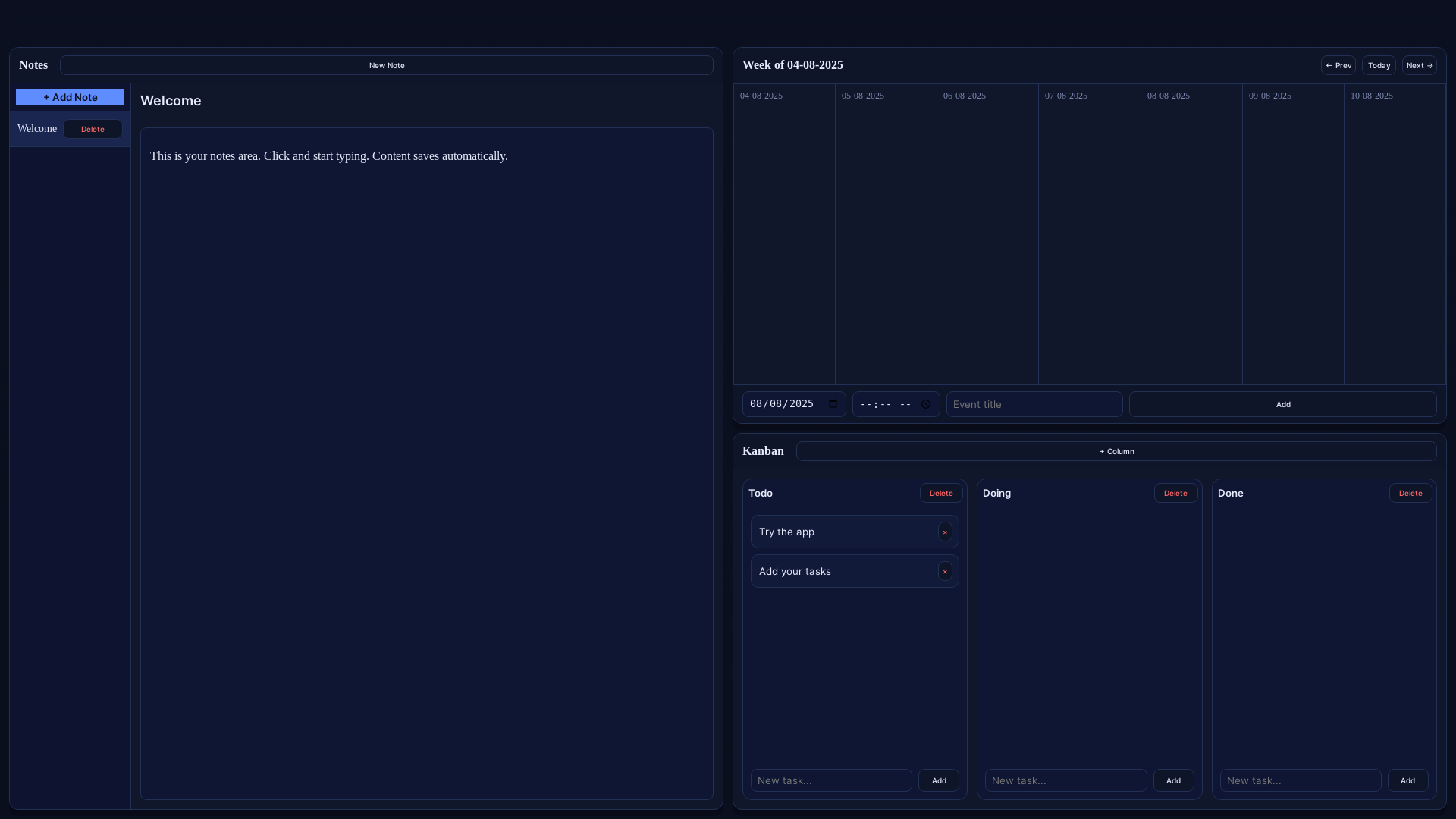
Task: Focus the event date field 08/08/2025
Action: [794, 404]
